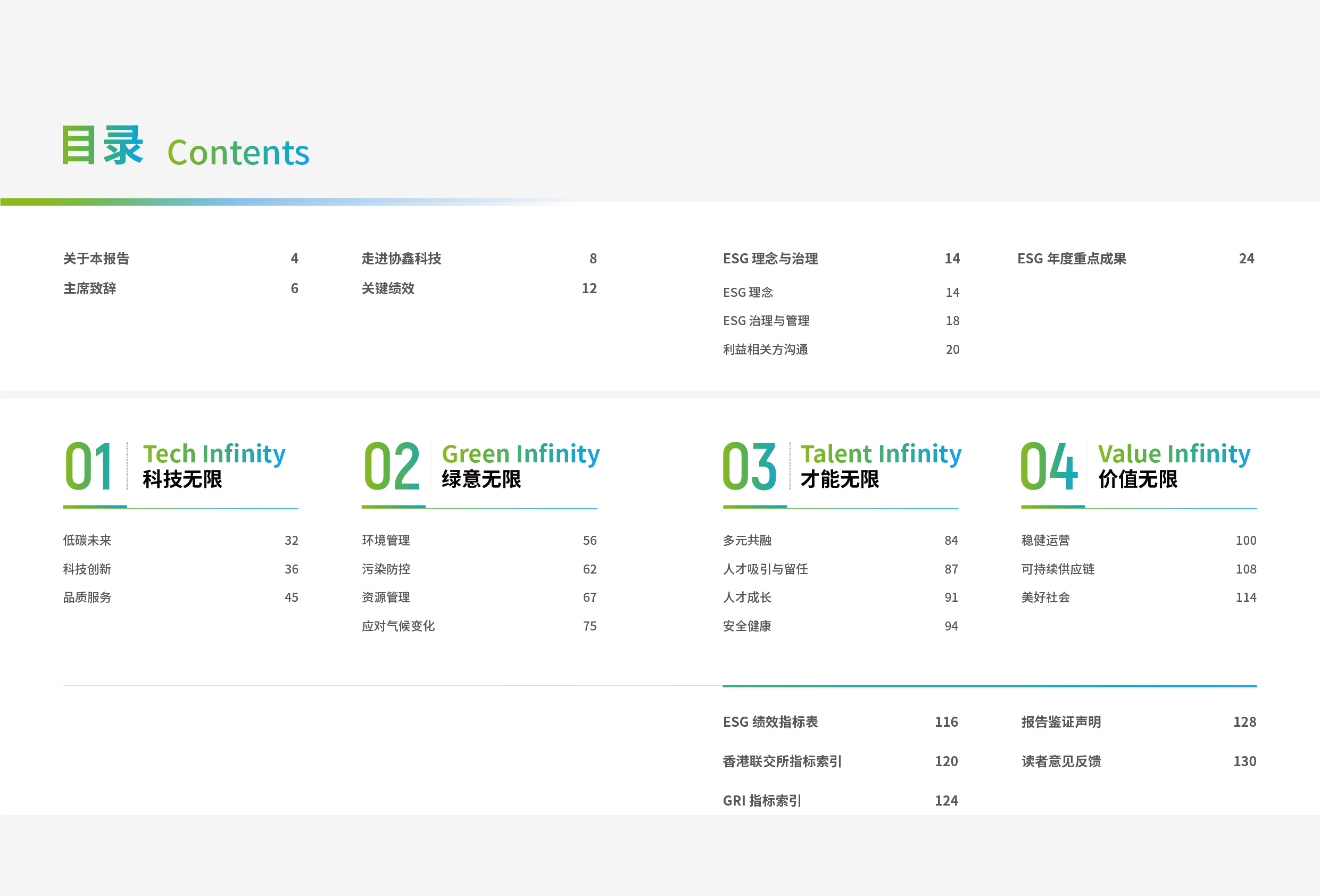Click page number 100
The image size is (1320, 896).
click(x=1246, y=541)
